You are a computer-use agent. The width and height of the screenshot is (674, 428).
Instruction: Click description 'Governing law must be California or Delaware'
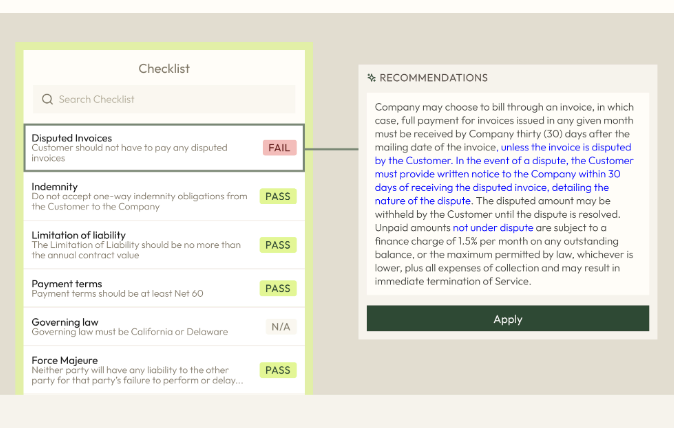click(x=130, y=332)
